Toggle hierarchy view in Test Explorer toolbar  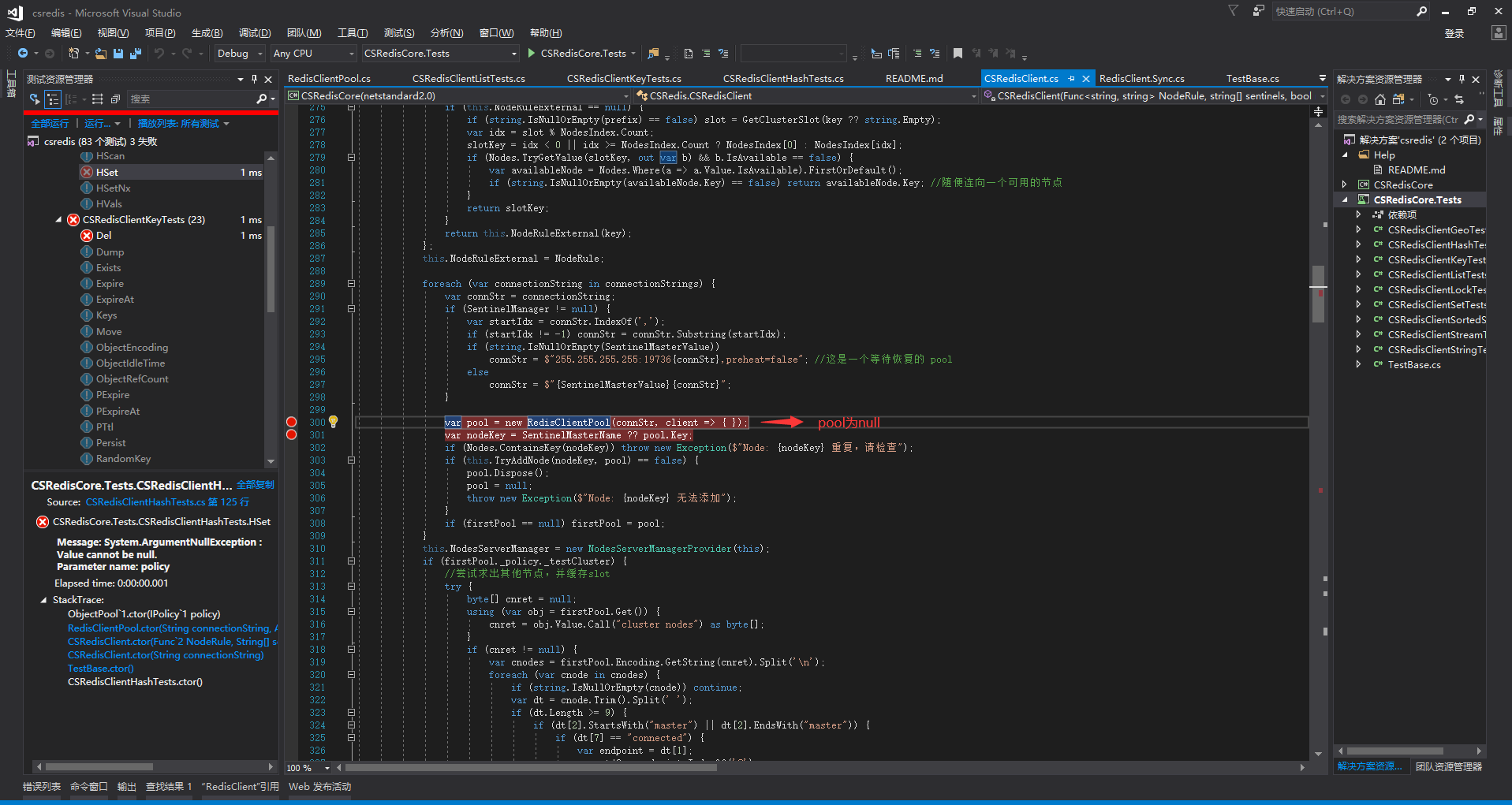(x=53, y=99)
